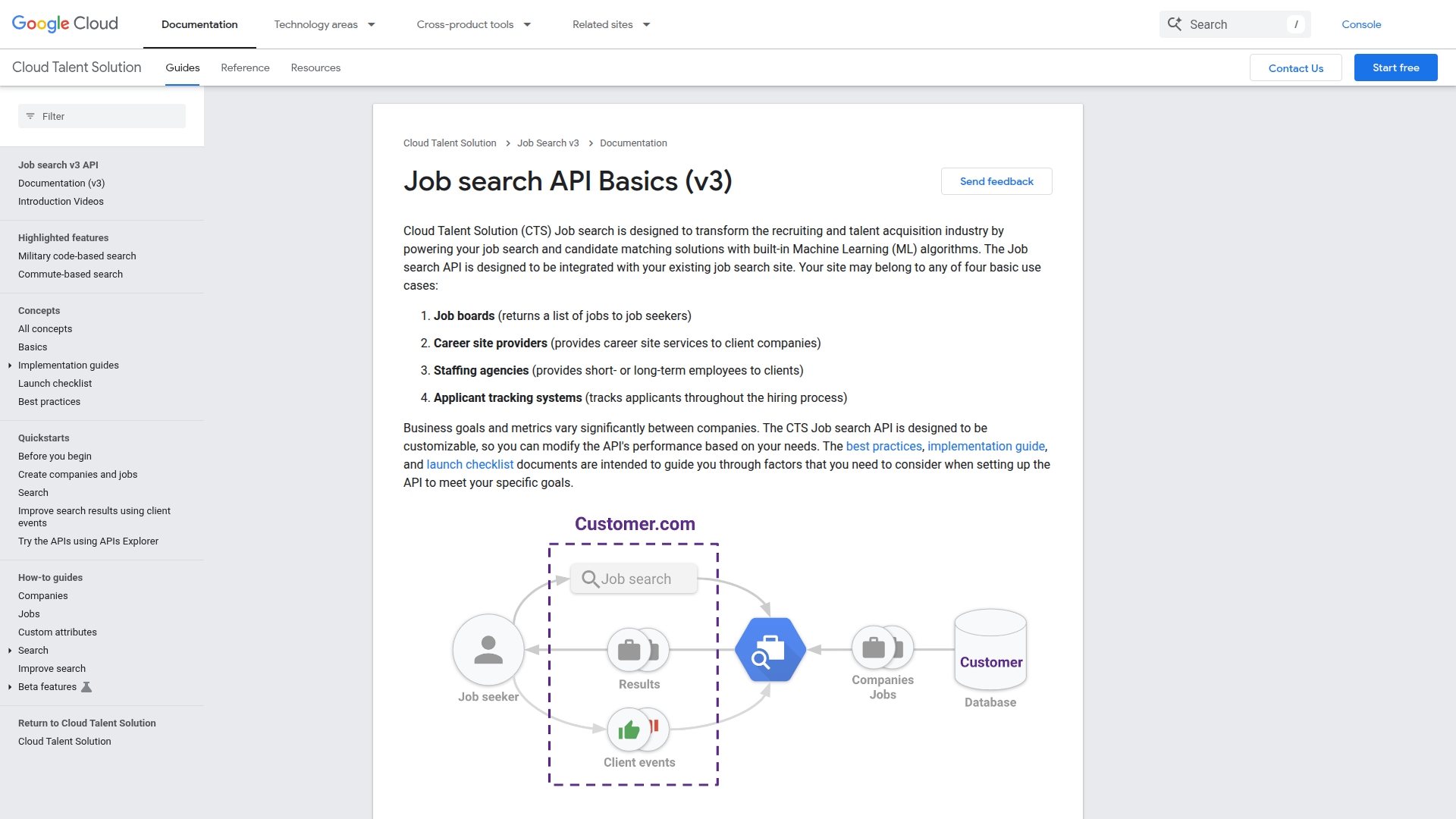This screenshot has height=819, width=1456.
Task: Click the Documentation breadcrumb link
Action: pos(633,143)
